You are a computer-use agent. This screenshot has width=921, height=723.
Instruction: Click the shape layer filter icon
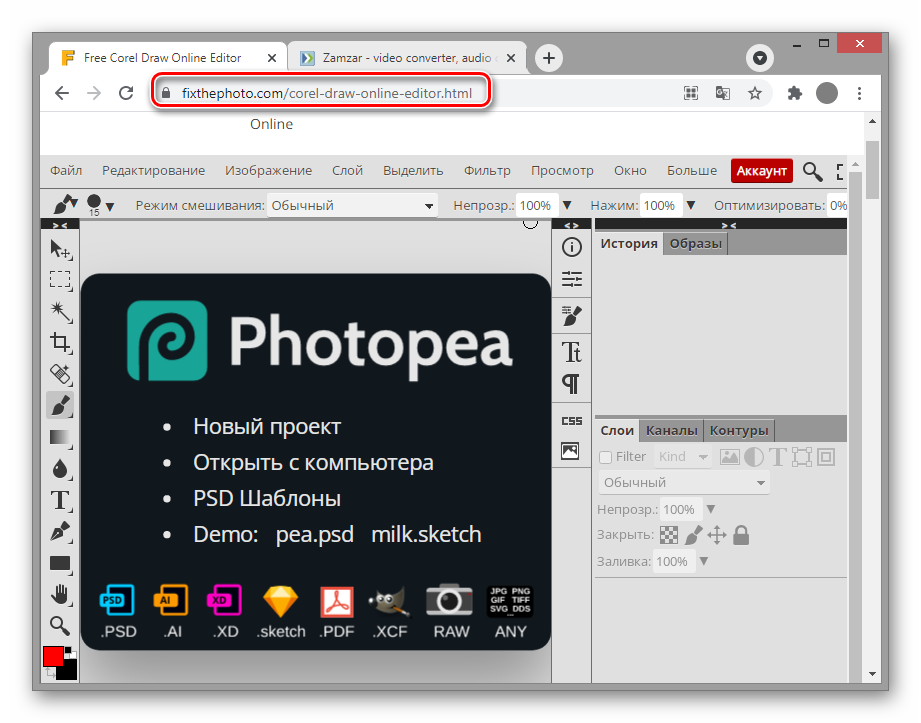(802, 457)
